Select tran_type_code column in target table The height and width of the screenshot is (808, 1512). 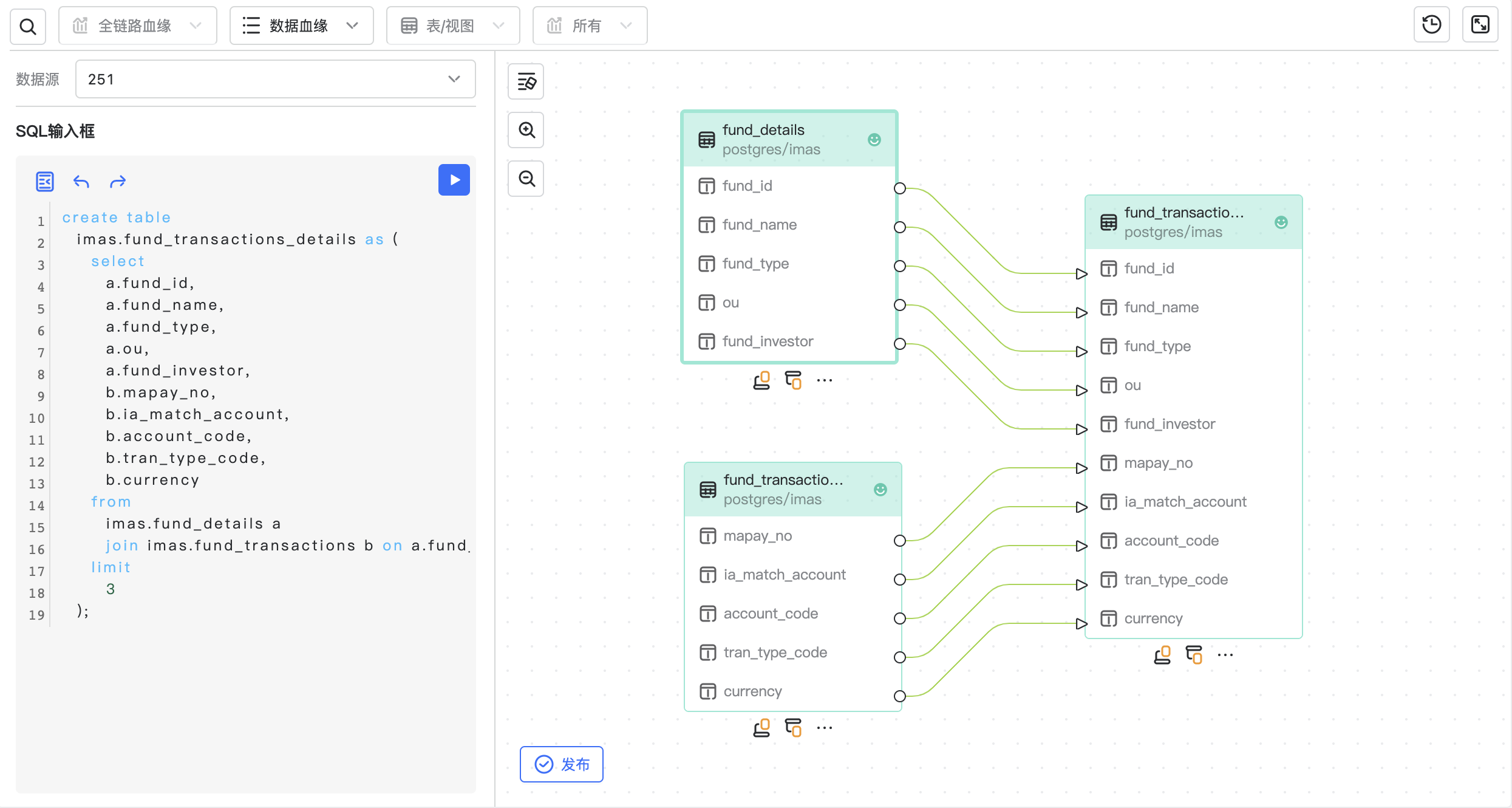click(1194, 580)
